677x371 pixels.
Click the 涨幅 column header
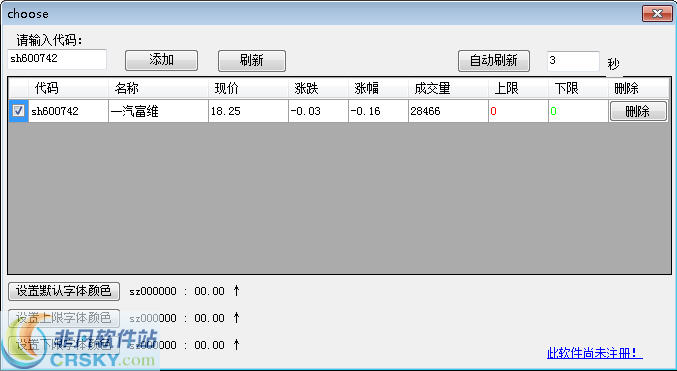click(378, 89)
